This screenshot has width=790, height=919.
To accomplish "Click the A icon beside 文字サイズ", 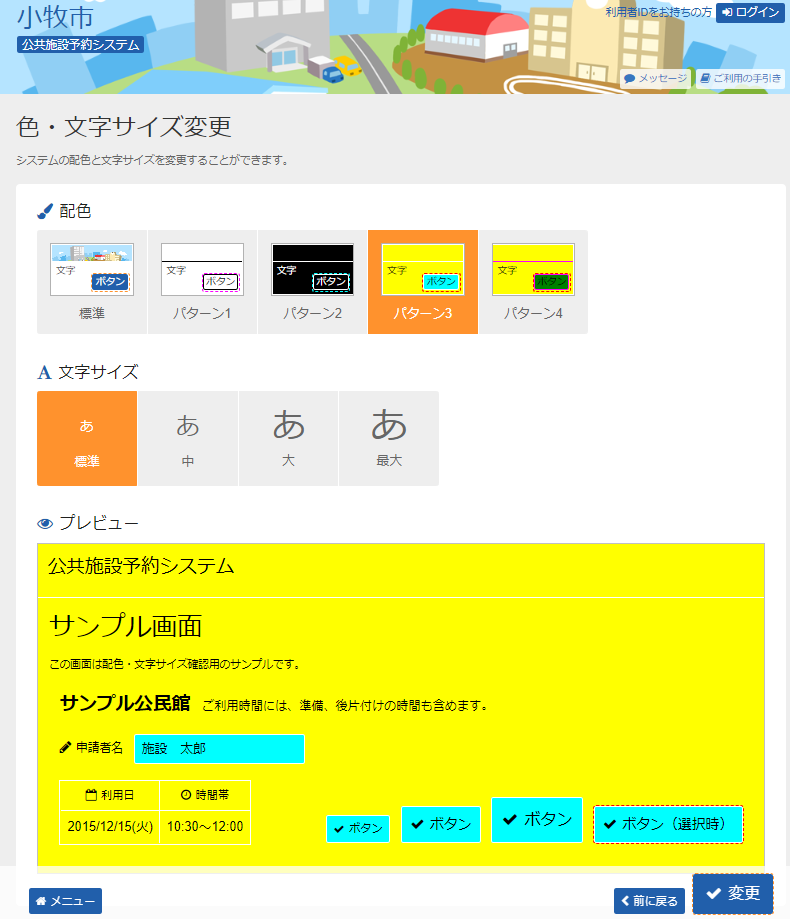I will pos(45,372).
